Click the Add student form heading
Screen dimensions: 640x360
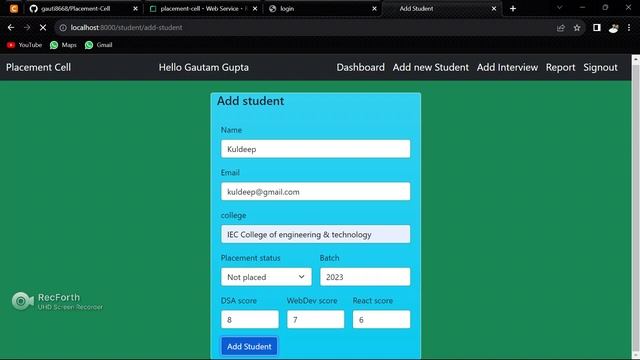[250, 101]
